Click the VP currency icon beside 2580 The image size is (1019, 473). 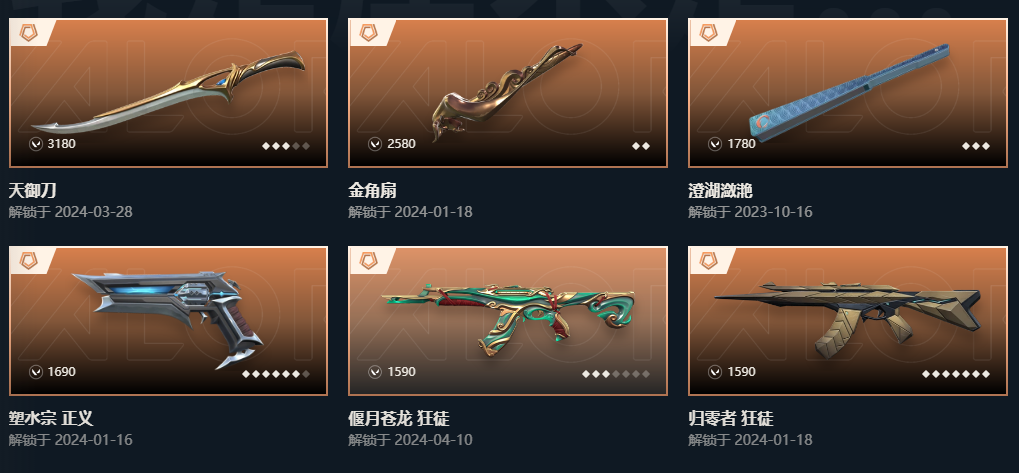375,144
